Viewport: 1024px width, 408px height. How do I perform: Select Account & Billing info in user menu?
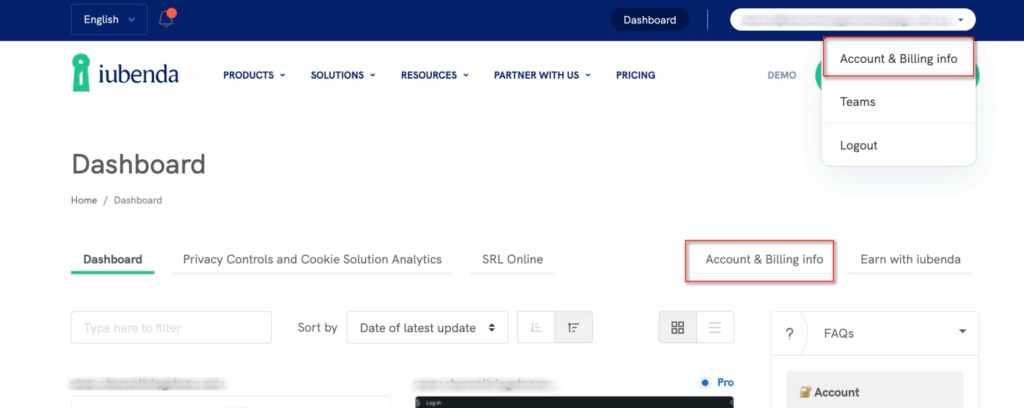(898, 59)
